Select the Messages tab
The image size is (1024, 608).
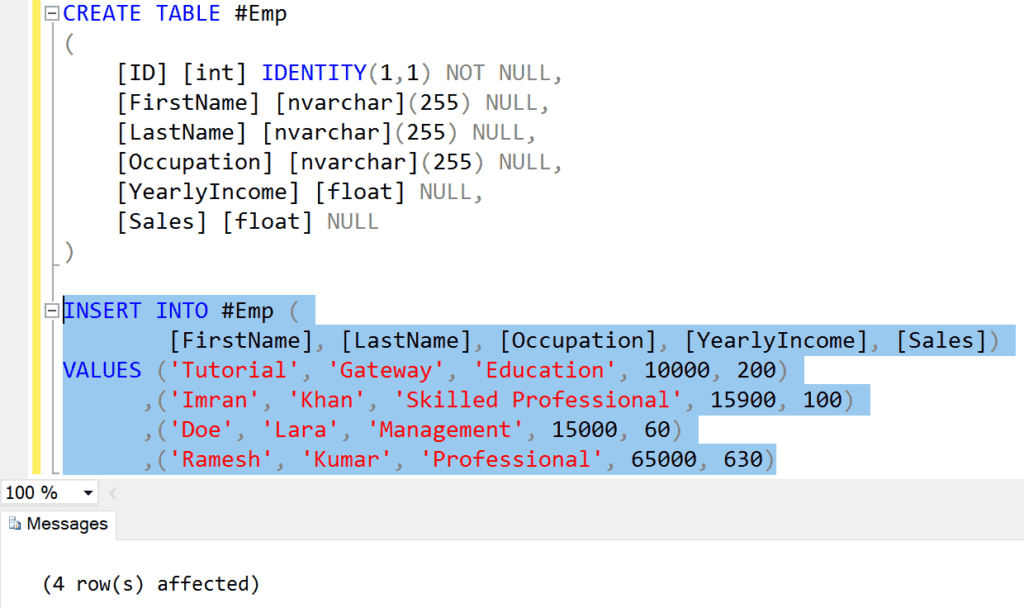67,524
